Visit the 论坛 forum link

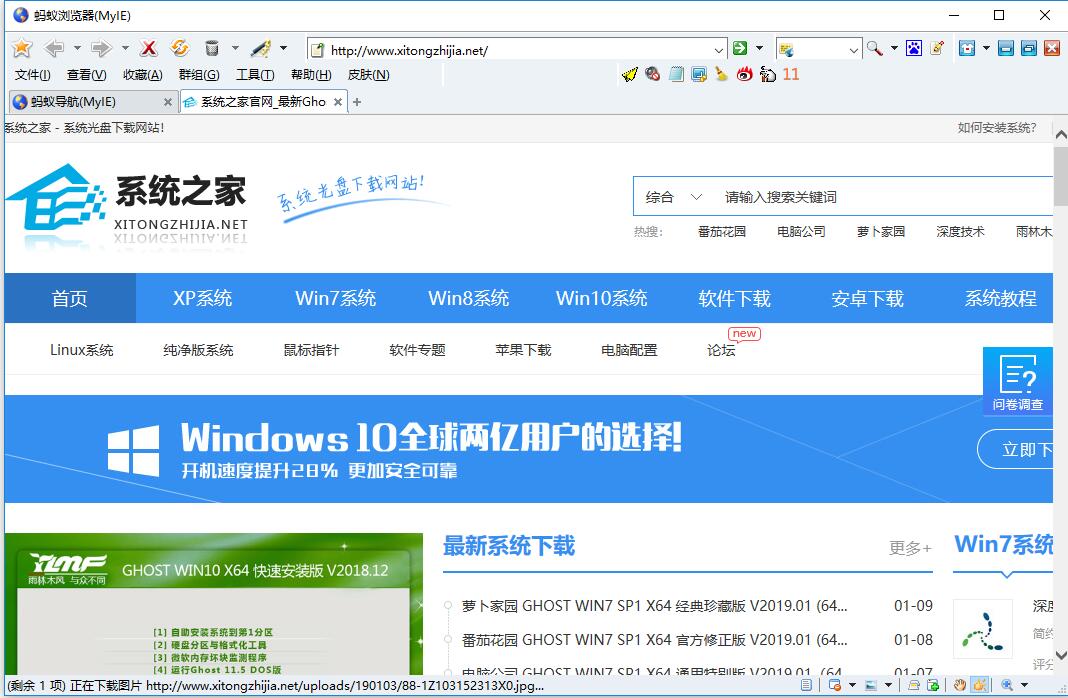click(x=721, y=350)
